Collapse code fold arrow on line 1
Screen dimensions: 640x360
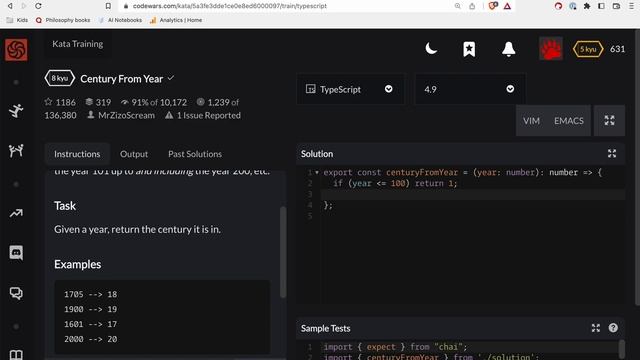[x=317, y=172]
